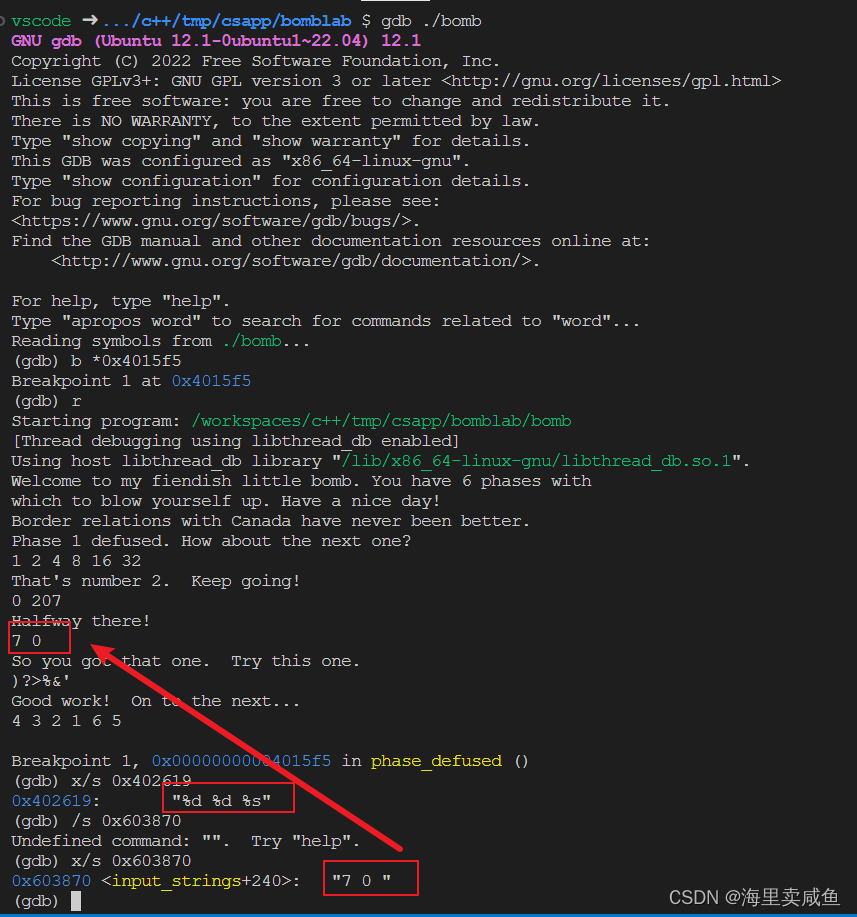Click the 'phase_defused' function name

click(436, 761)
